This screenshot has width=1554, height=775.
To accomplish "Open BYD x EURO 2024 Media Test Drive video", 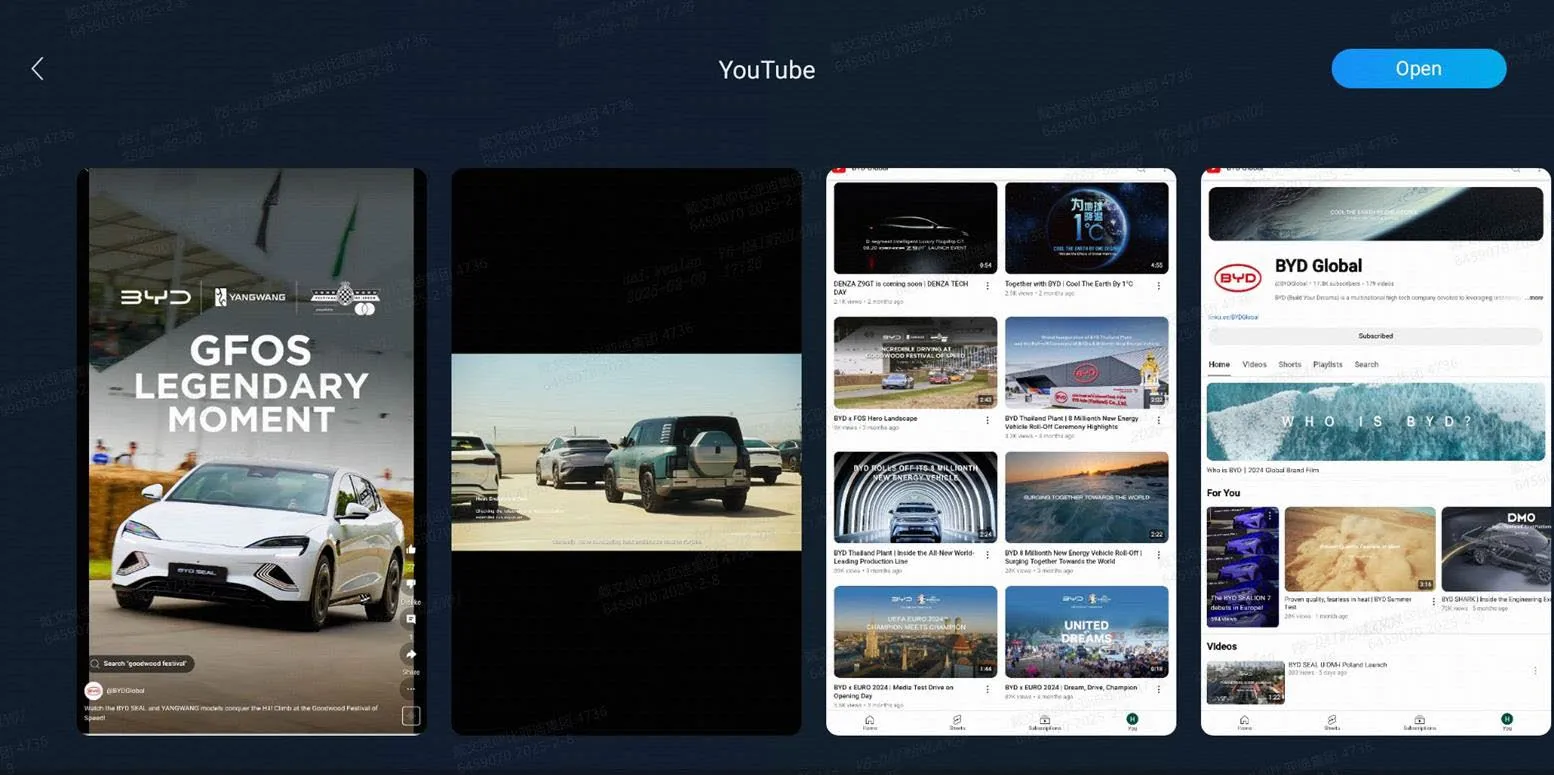I will 915,632.
